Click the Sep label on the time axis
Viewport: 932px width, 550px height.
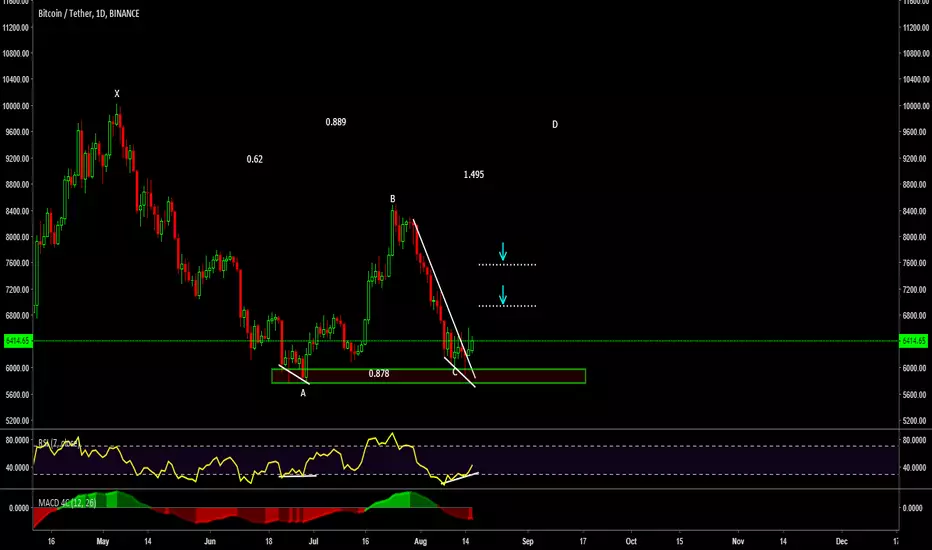tap(528, 541)
